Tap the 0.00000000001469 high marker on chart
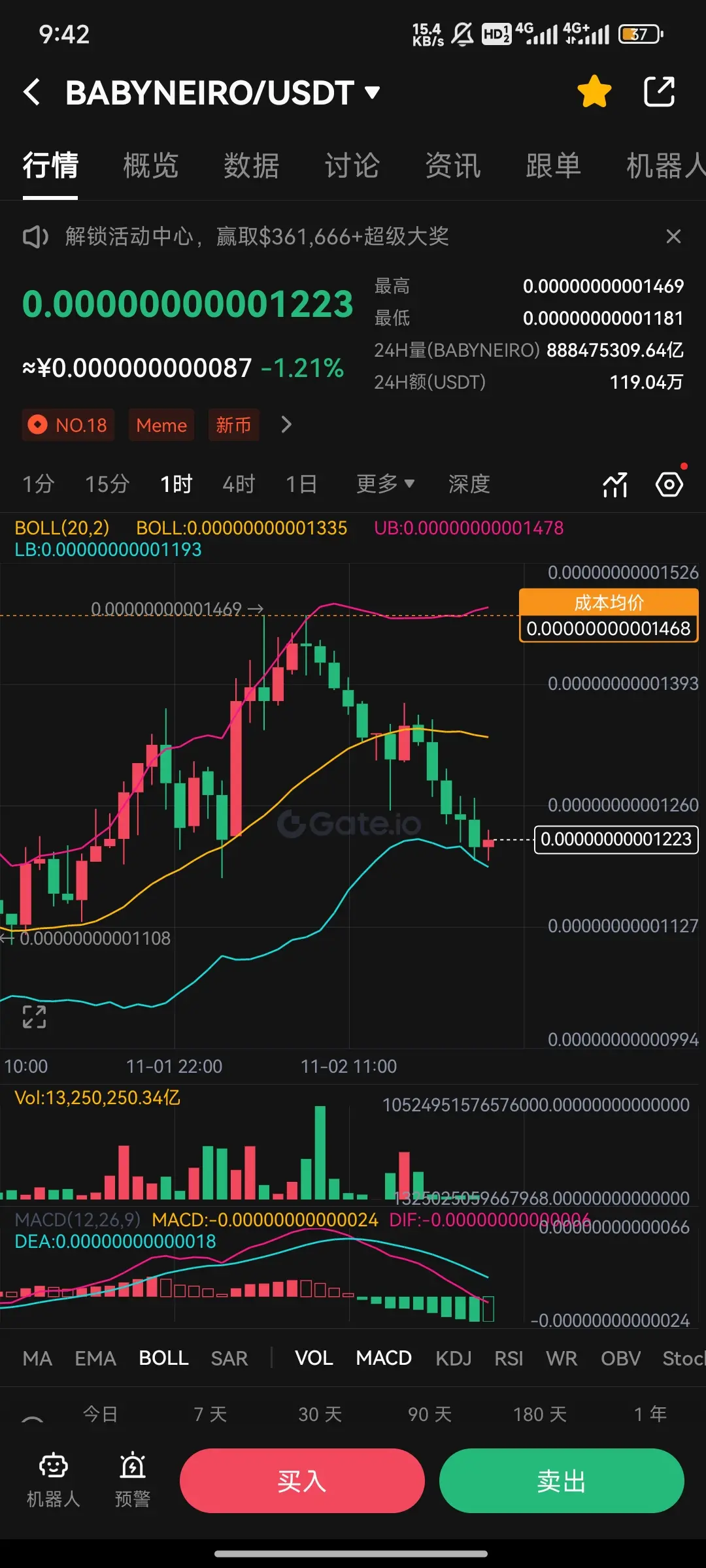 [x=177, y=609]
